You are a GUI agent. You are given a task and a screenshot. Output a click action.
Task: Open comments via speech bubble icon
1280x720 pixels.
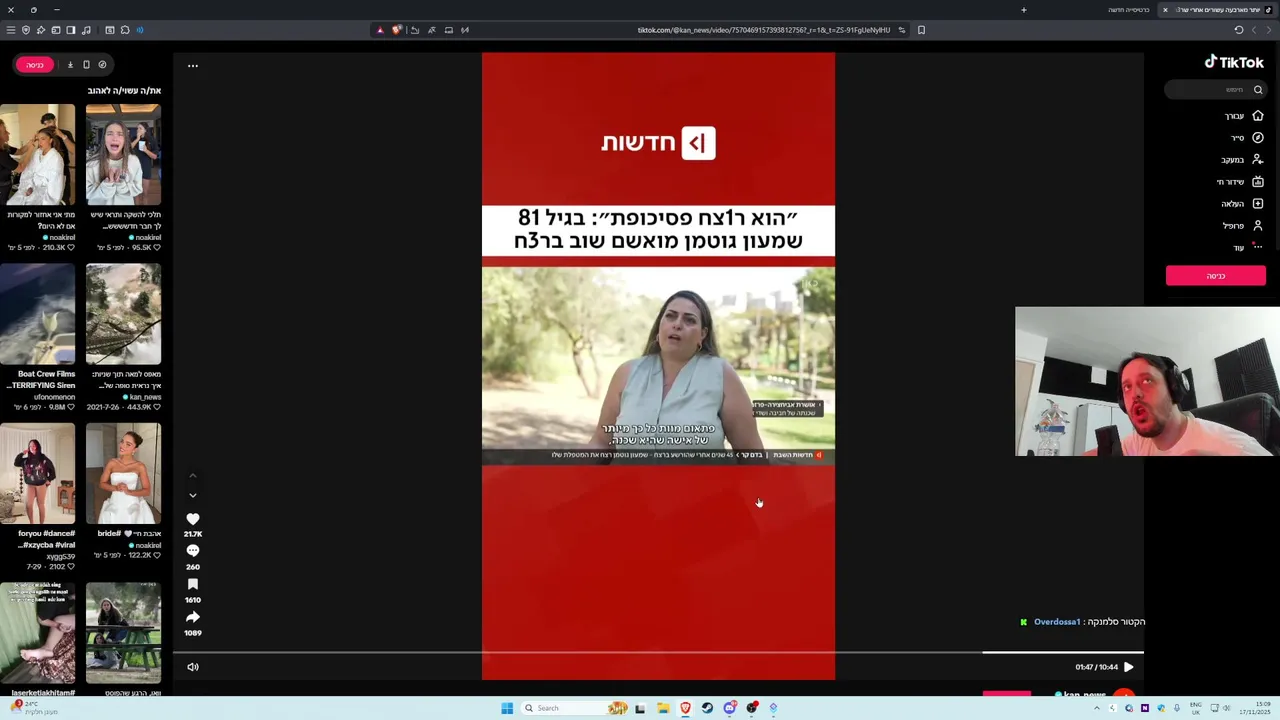[x=193, y=551]
